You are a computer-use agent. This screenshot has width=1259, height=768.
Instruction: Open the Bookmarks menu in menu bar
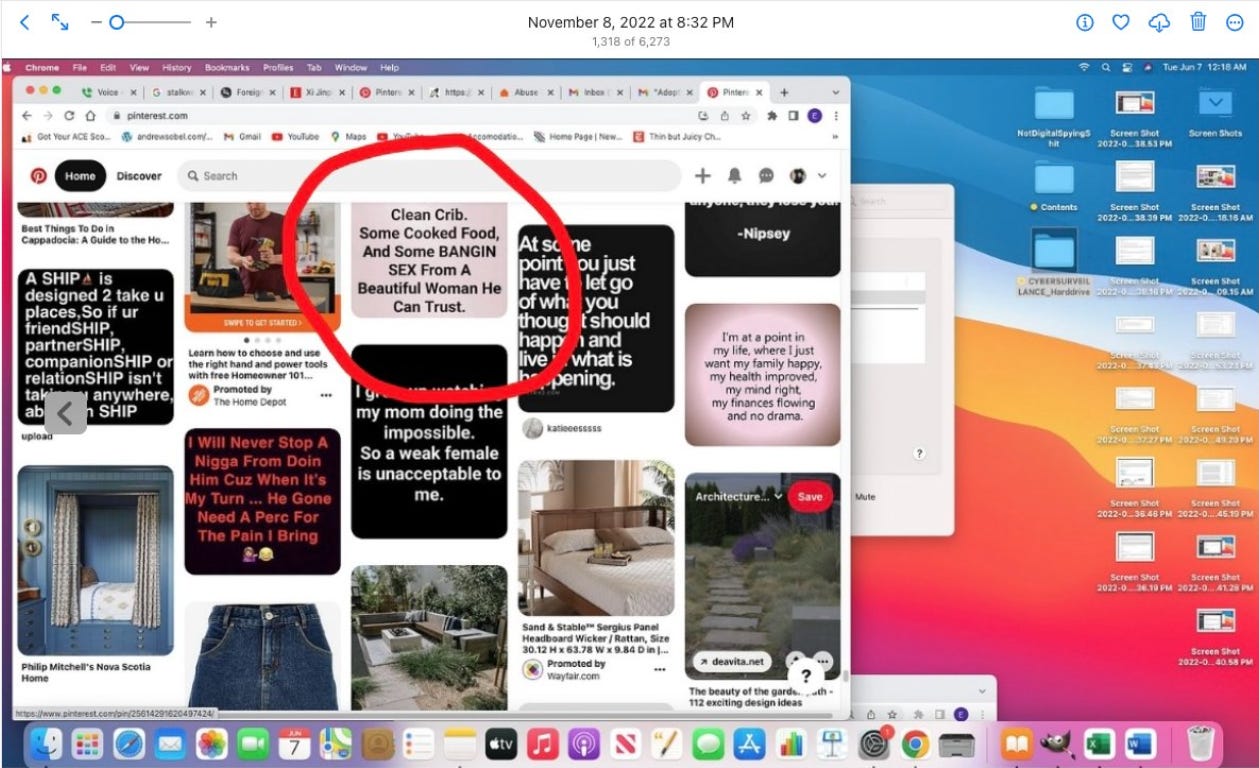tap(226, 68)
